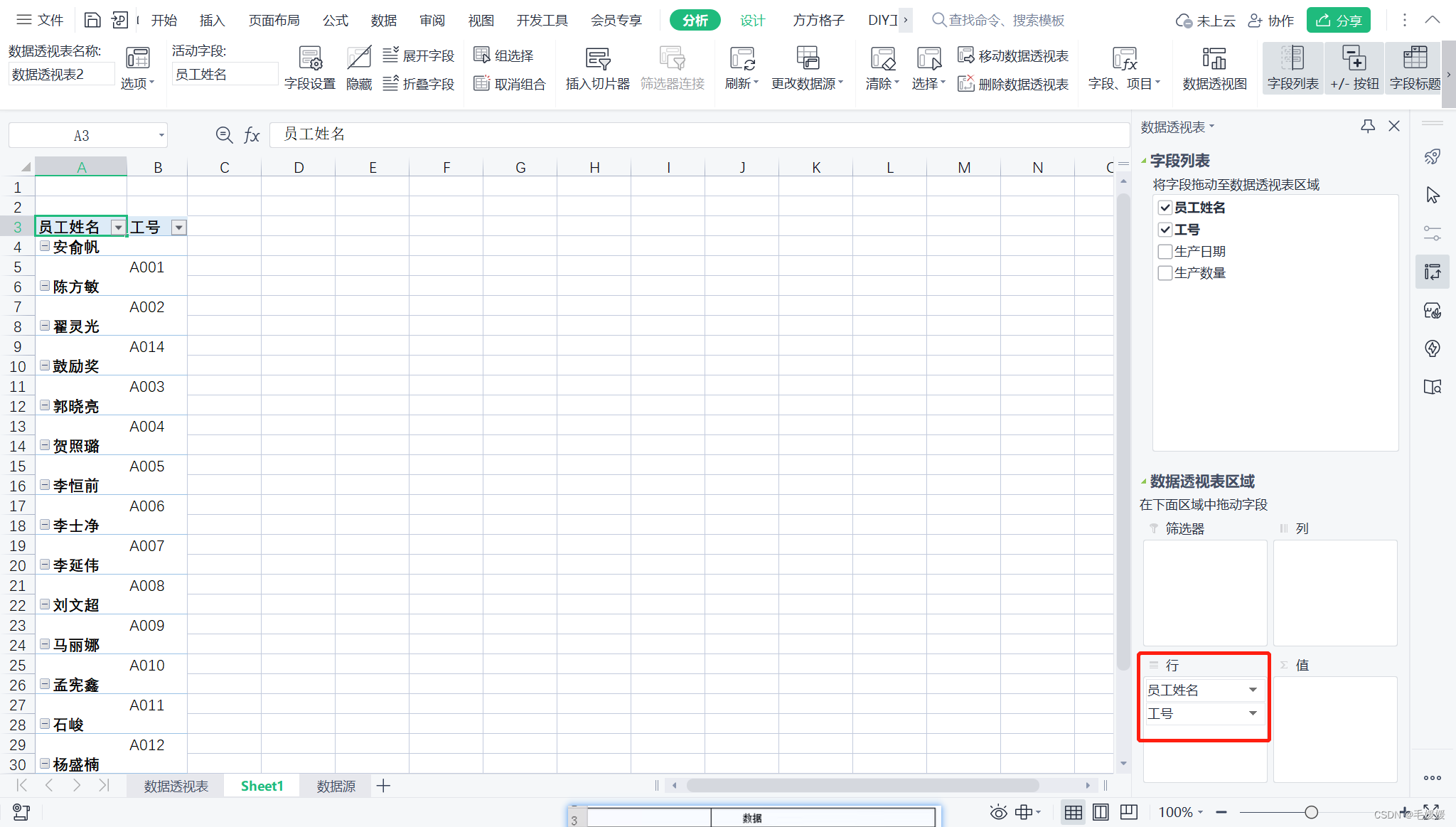Click 折叠字段 collapse field icon
1456x827 pixels.
[418, 84]
